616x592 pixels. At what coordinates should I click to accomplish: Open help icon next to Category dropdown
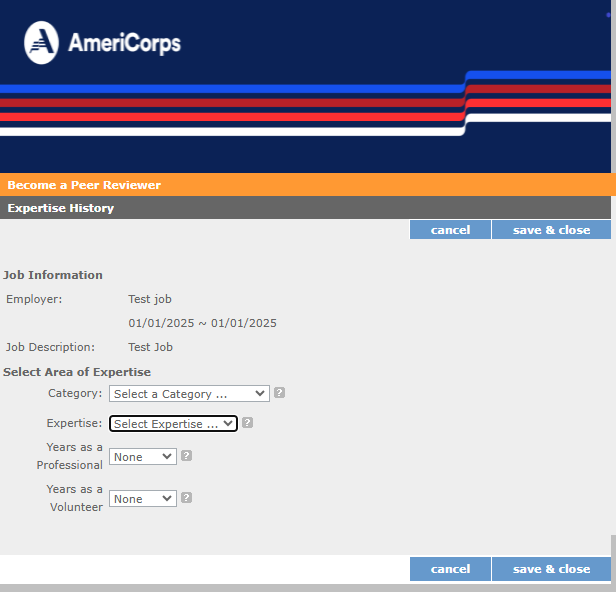[280, 393]
